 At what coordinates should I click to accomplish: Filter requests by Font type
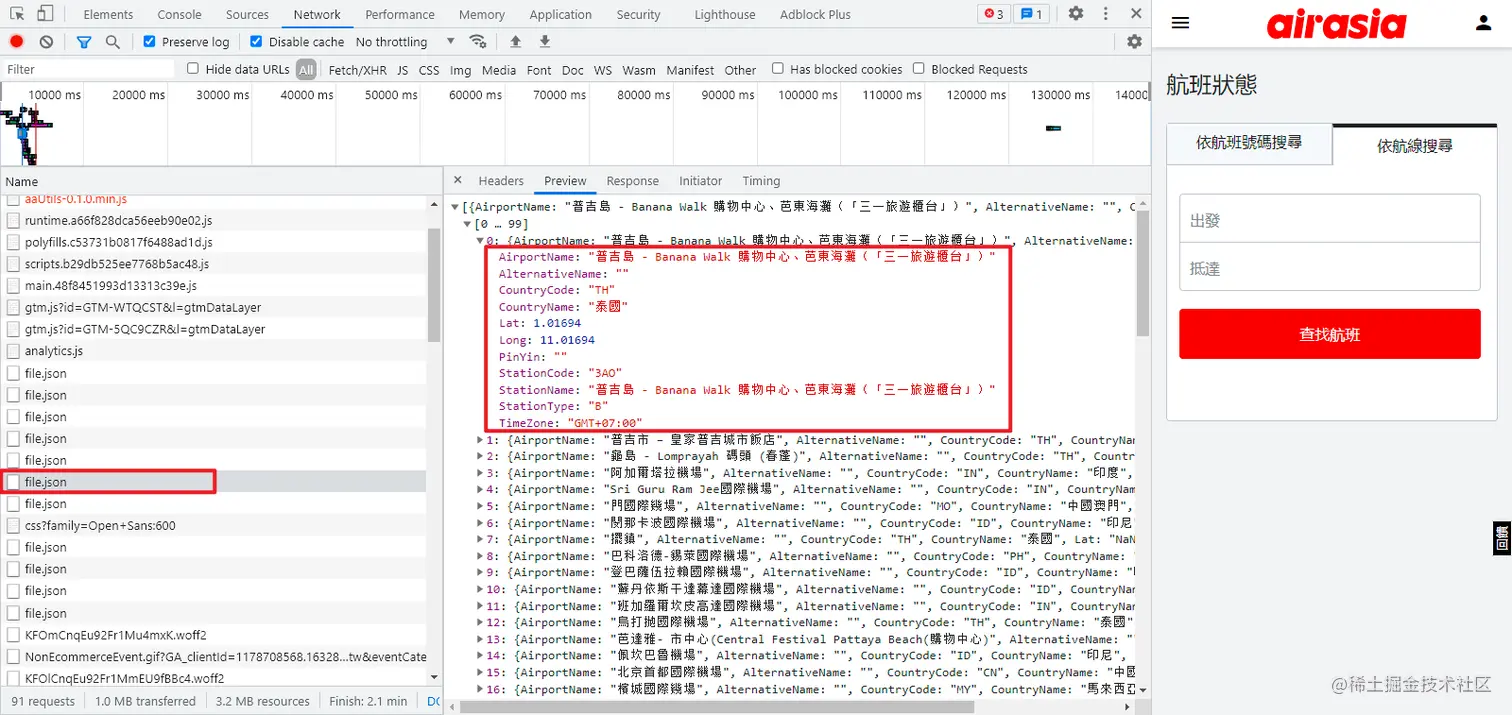tap(539, 69)
